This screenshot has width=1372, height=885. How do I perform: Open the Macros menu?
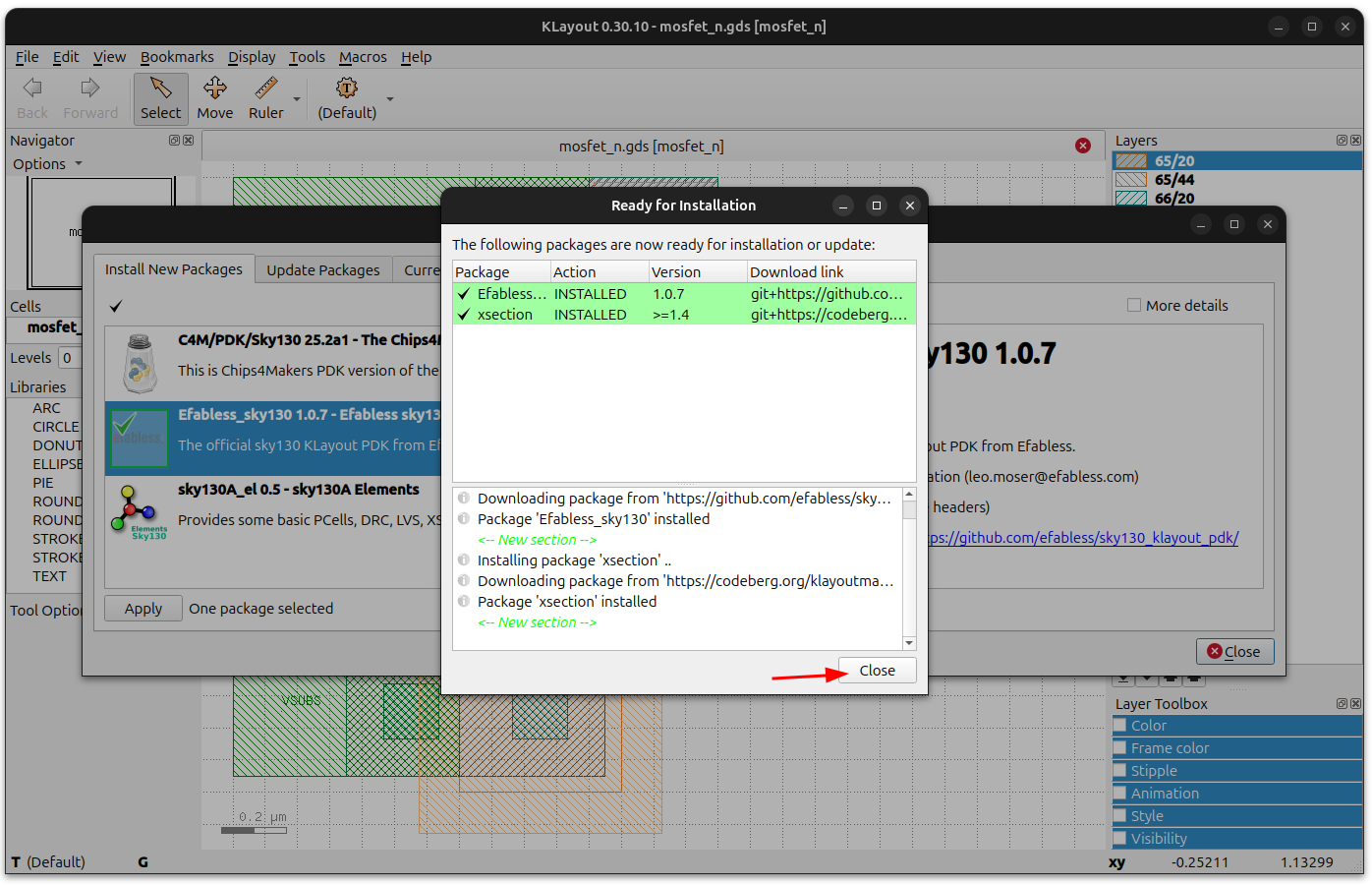click(363, 57)
